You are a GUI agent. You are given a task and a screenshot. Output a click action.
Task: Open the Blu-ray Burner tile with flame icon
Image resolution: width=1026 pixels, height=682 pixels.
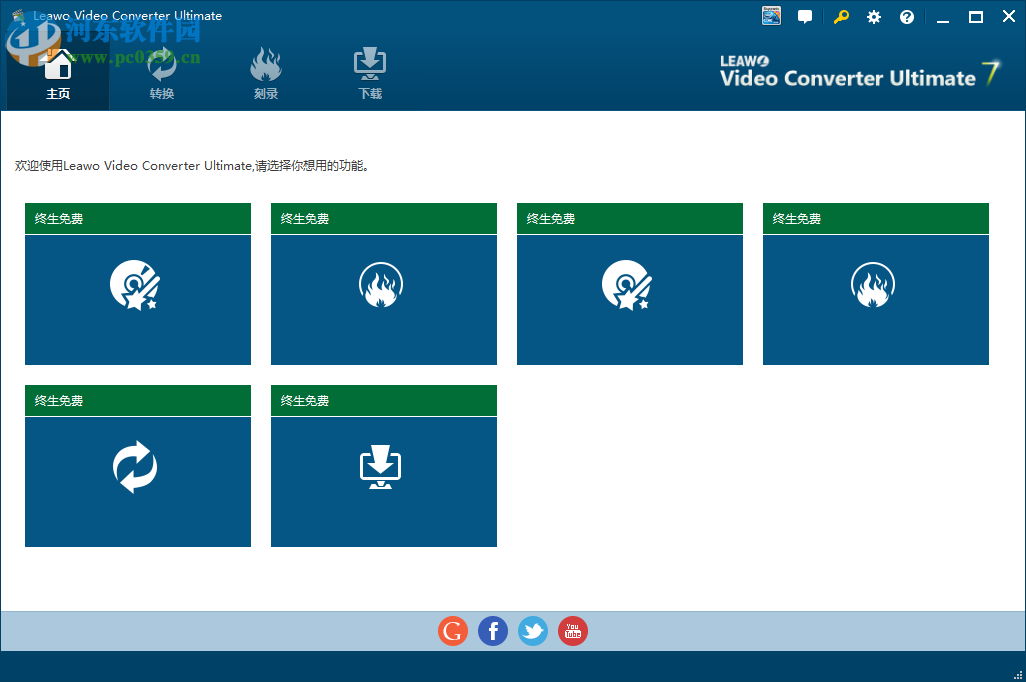[x=383, y=297]
